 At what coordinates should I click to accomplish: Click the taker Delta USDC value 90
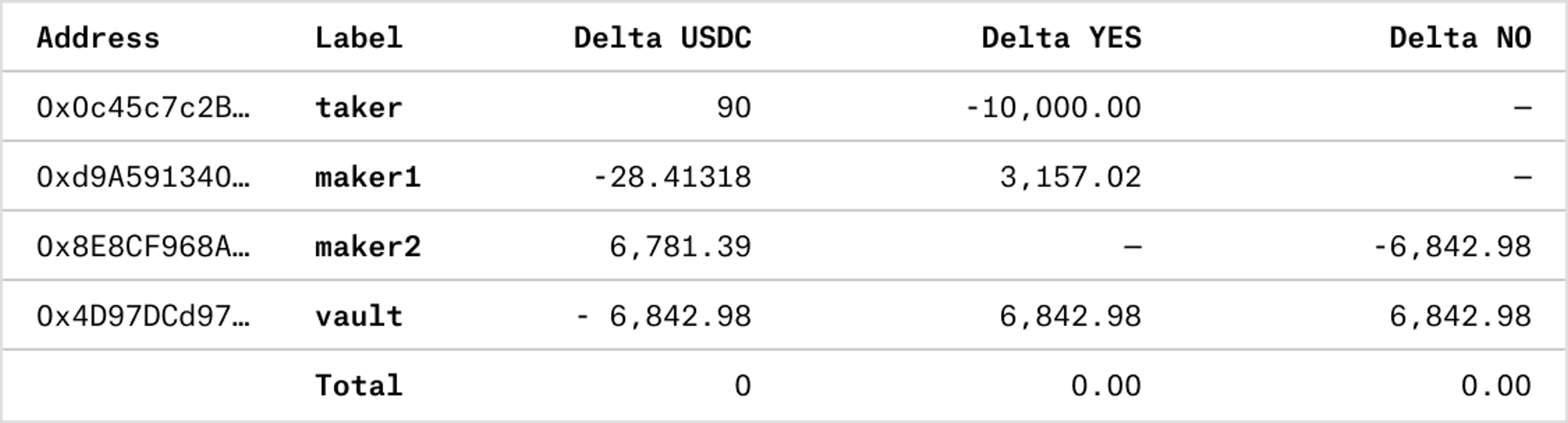point(733,108)
